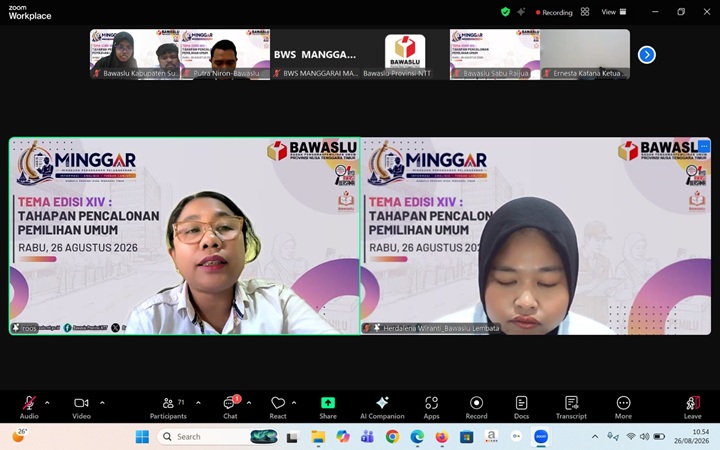Open volume control in system tray
The image size is (720, 450).
coord(645,437)
